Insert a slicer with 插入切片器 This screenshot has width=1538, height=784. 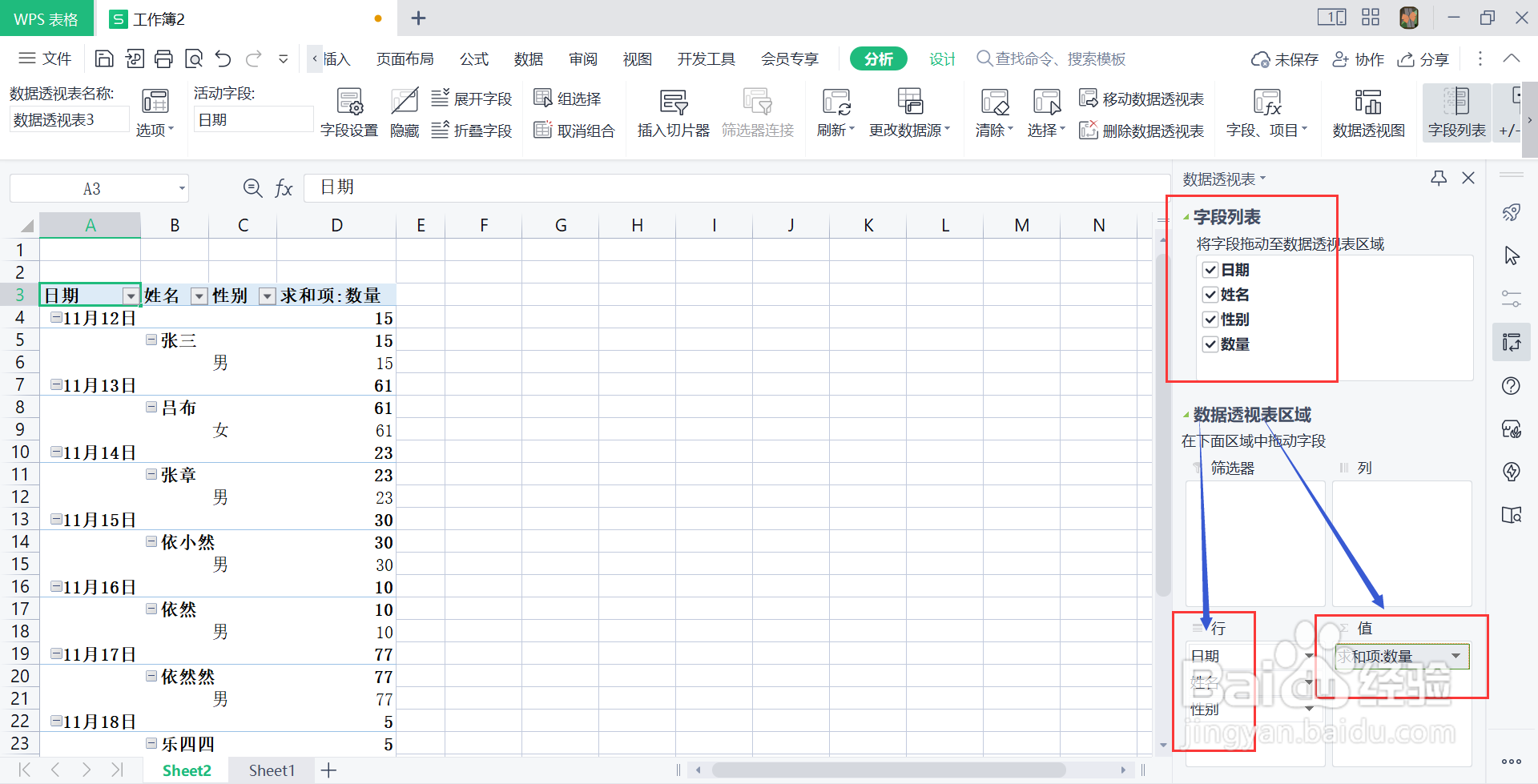click(x=673, y=112)
